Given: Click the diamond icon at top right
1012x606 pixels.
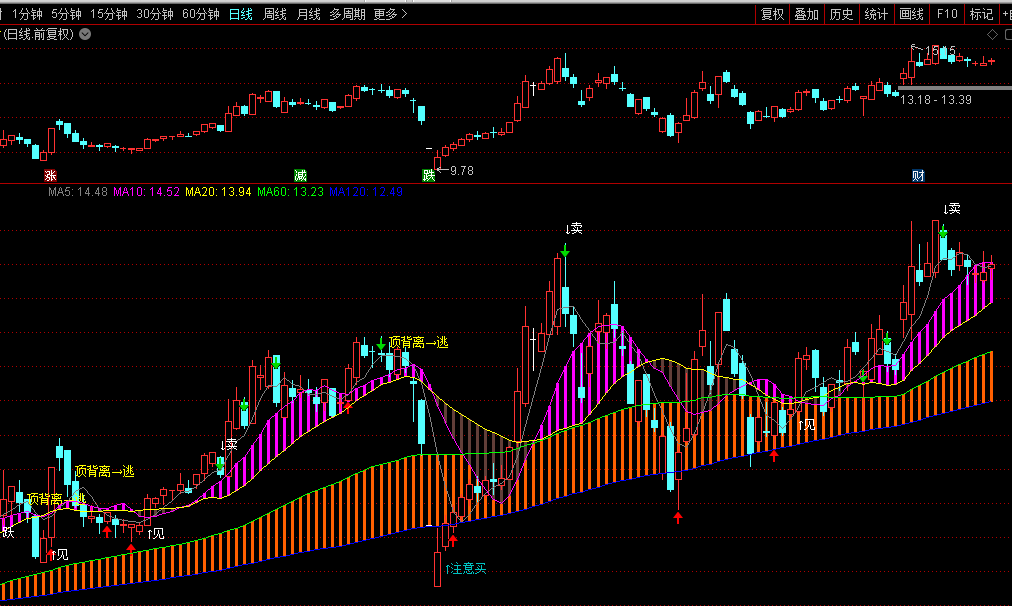Looking at the screenshot, I should [x=991, y=34].
